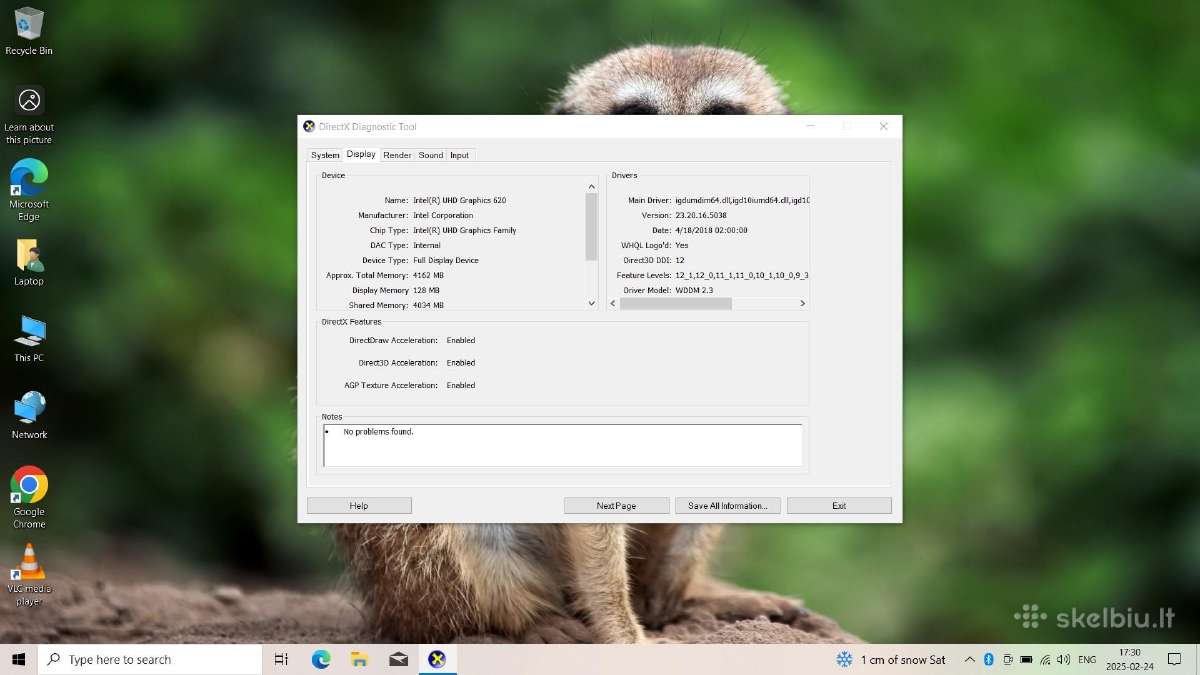Open the Windows Start menu

(18, 659)
